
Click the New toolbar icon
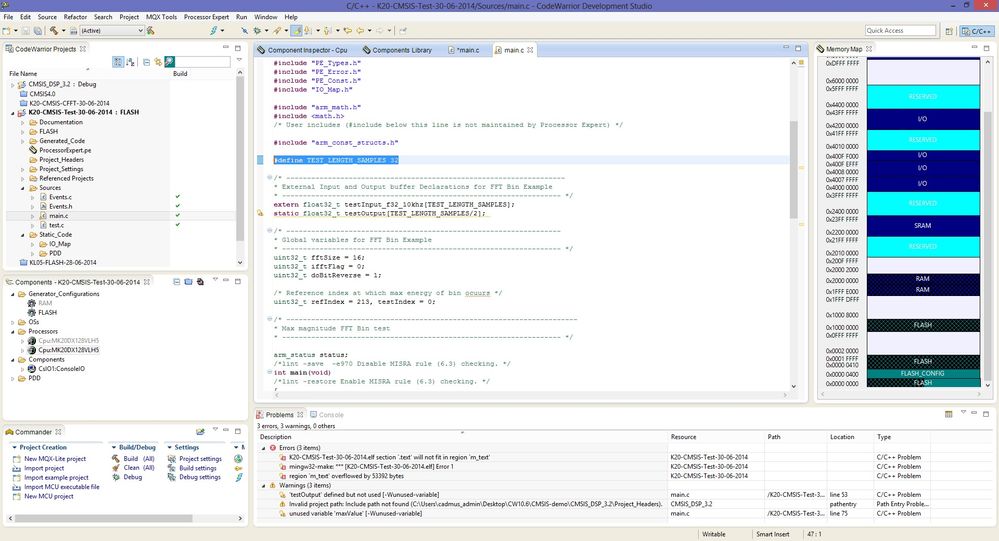6,31
